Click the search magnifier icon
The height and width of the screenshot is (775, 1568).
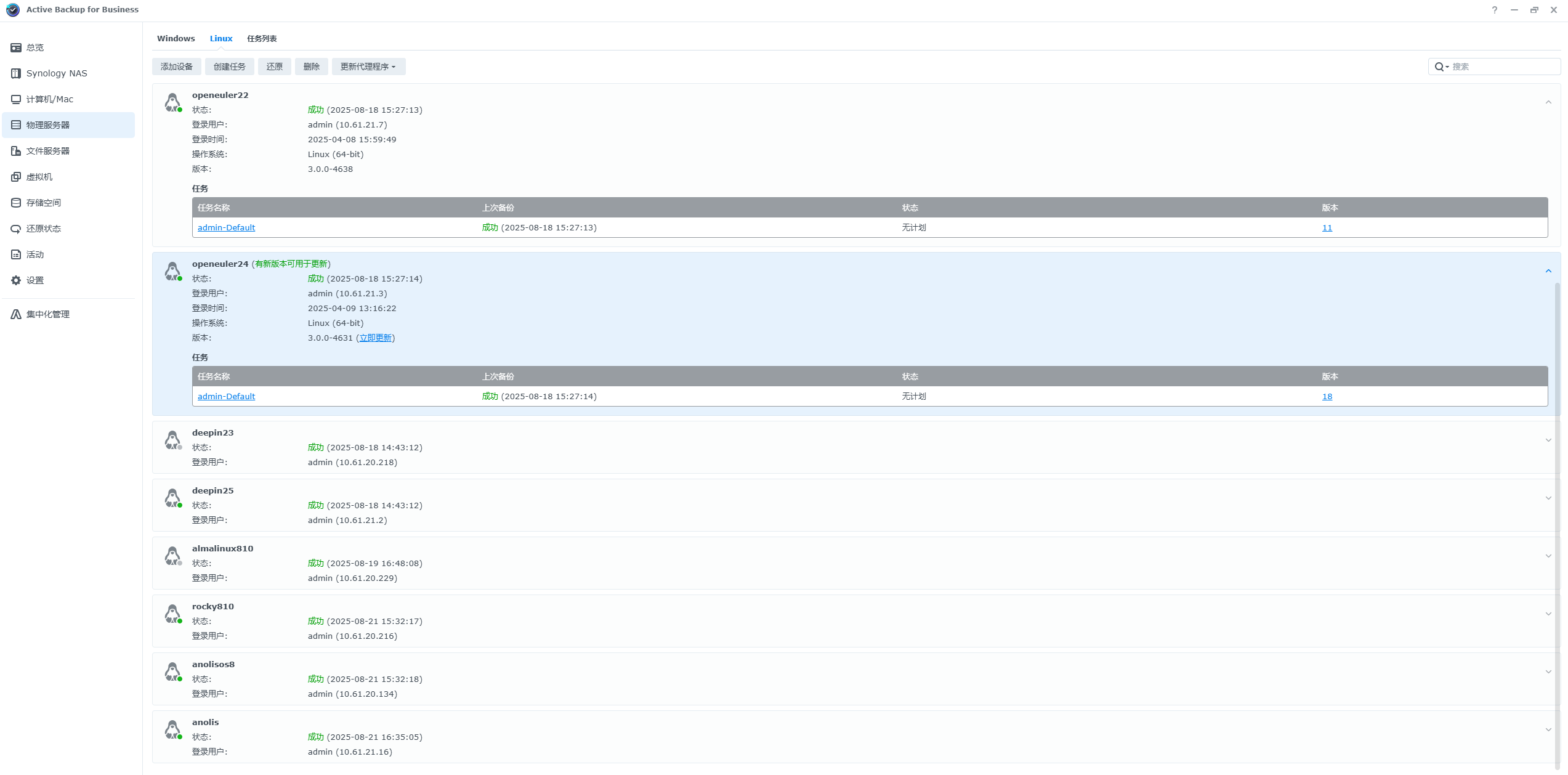[1439, 67]
